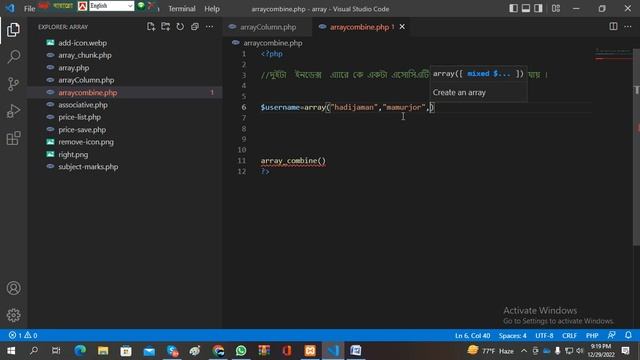Open the Help menu

212,9
